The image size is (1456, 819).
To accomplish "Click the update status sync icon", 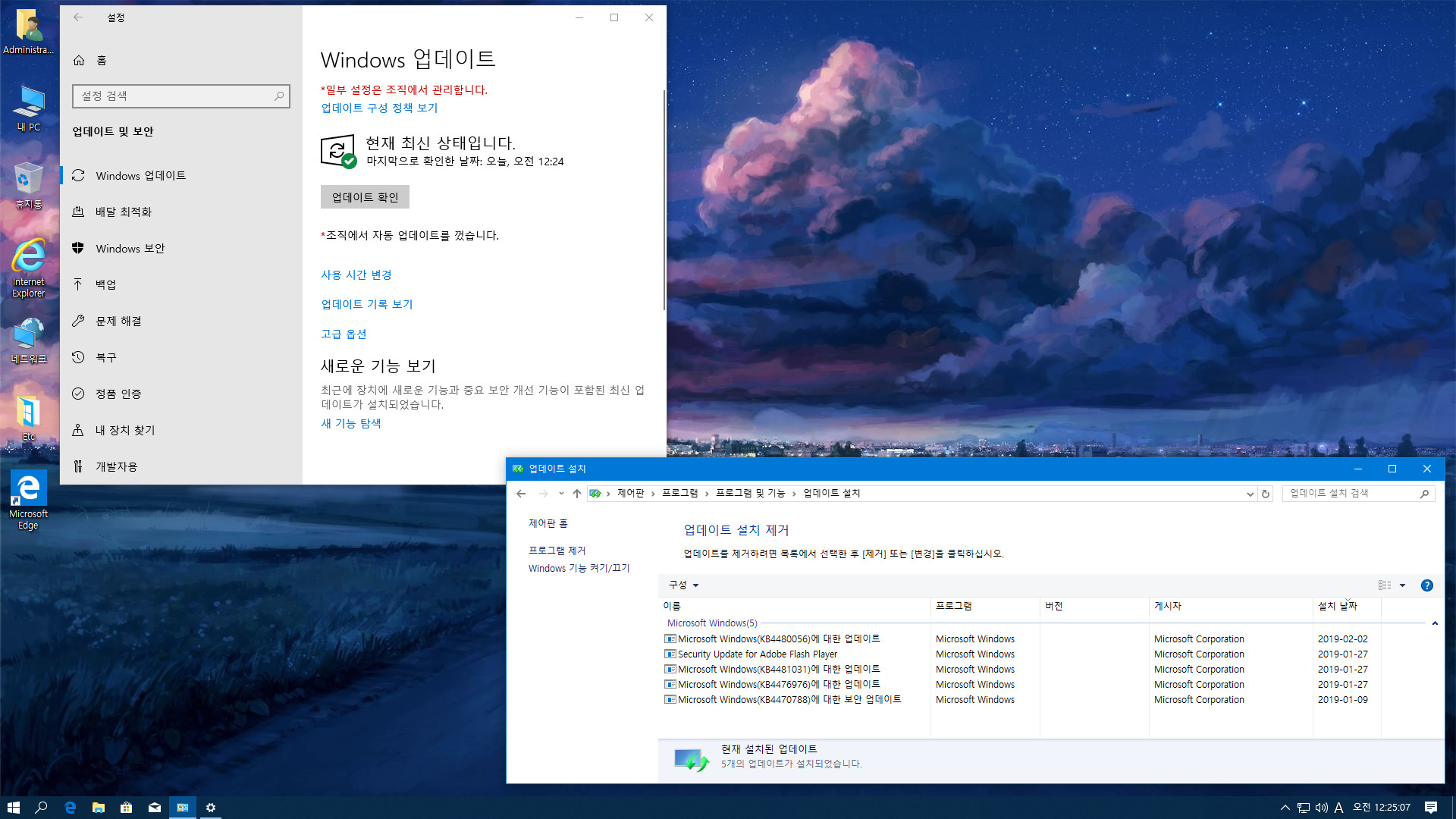I will click(338, 151).
